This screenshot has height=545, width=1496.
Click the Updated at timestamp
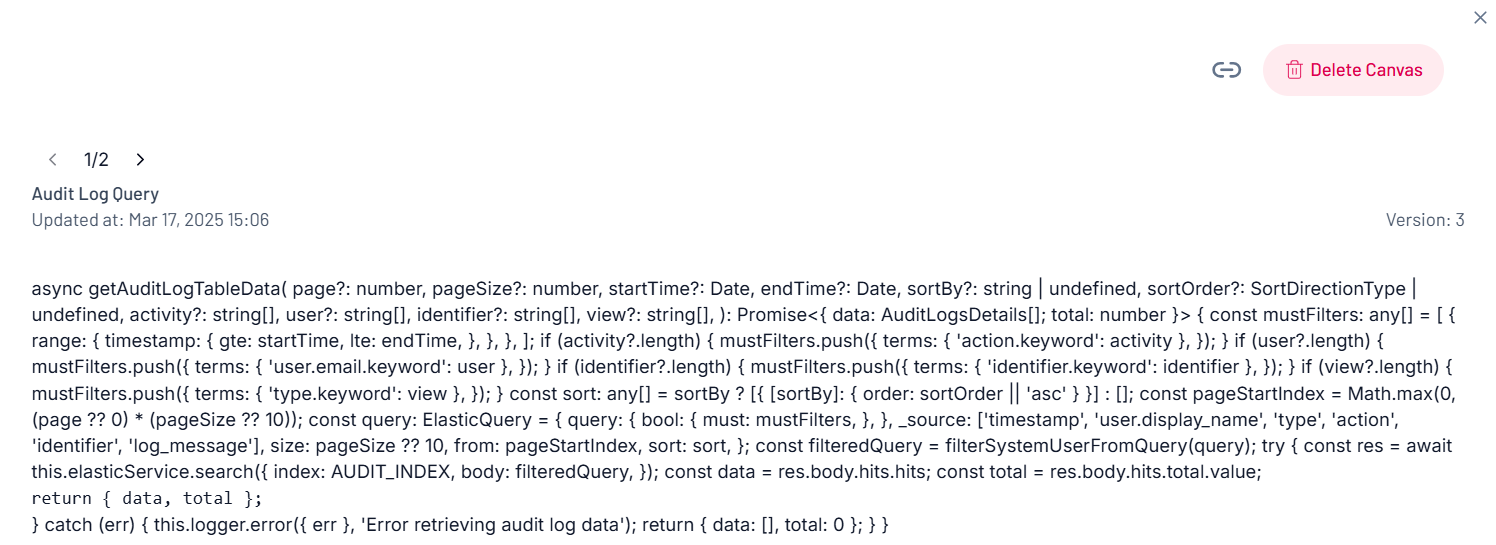click(x=150, y=219)
